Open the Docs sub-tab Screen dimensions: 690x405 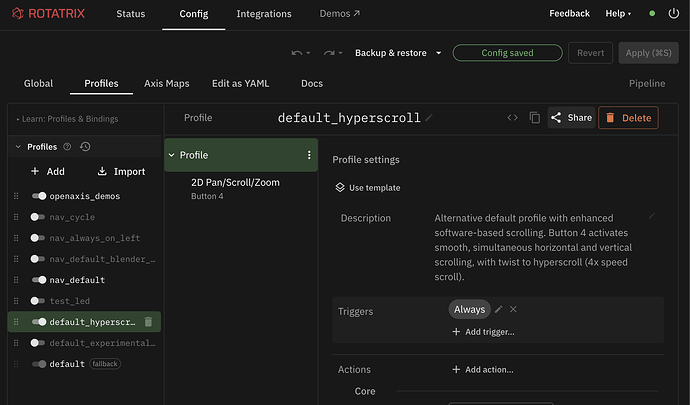(312, 83)
